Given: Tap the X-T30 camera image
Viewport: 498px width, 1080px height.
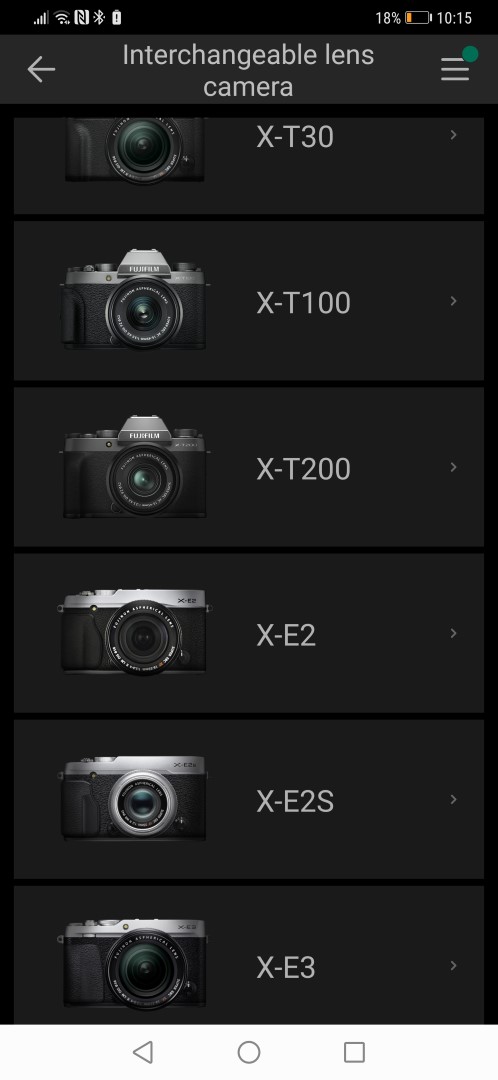Looking at the screenshot, I should click(x=135, y=149).
